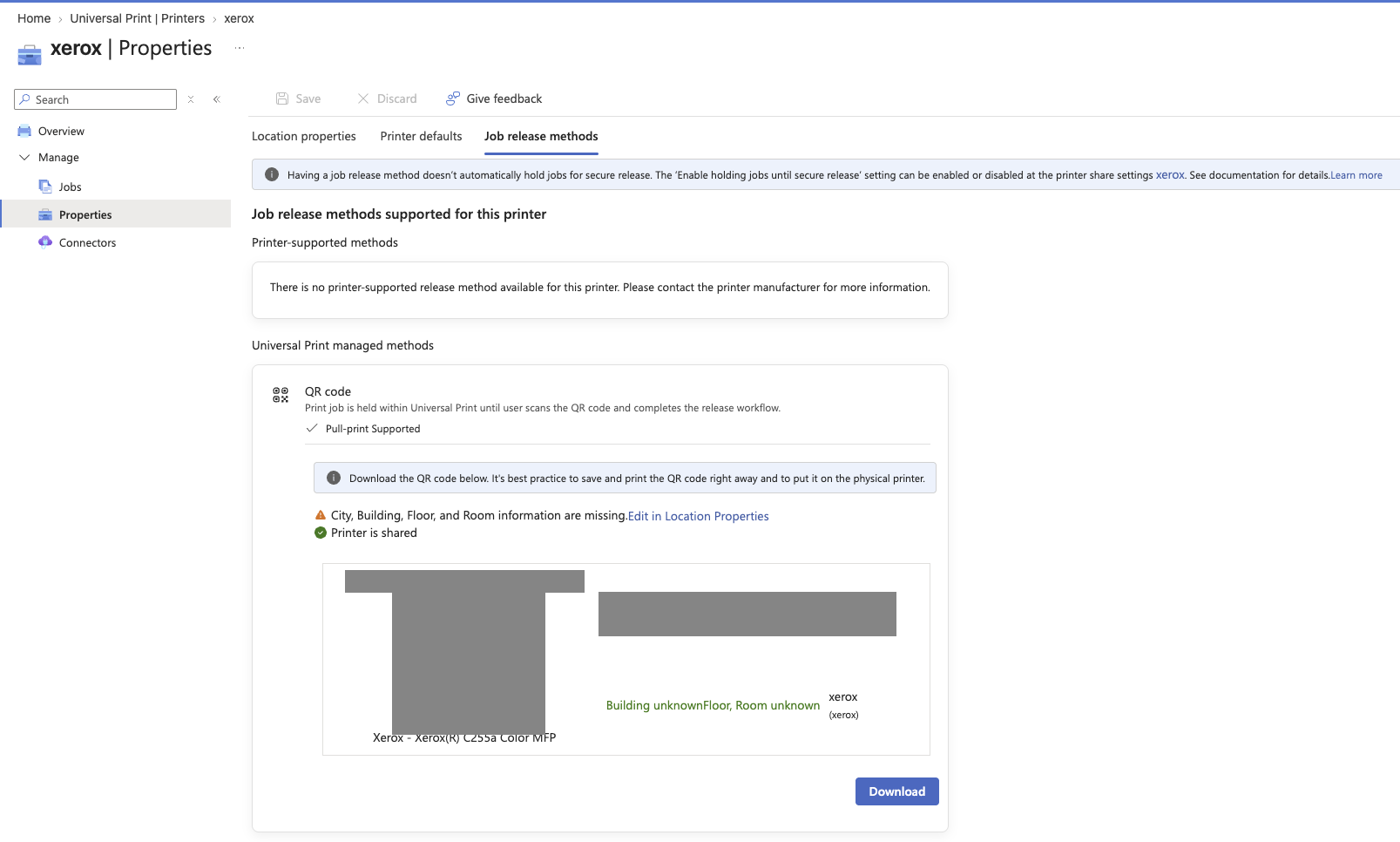
Task: Click 'Building unknownFloor, Room unknown' text
Action: 713,705
